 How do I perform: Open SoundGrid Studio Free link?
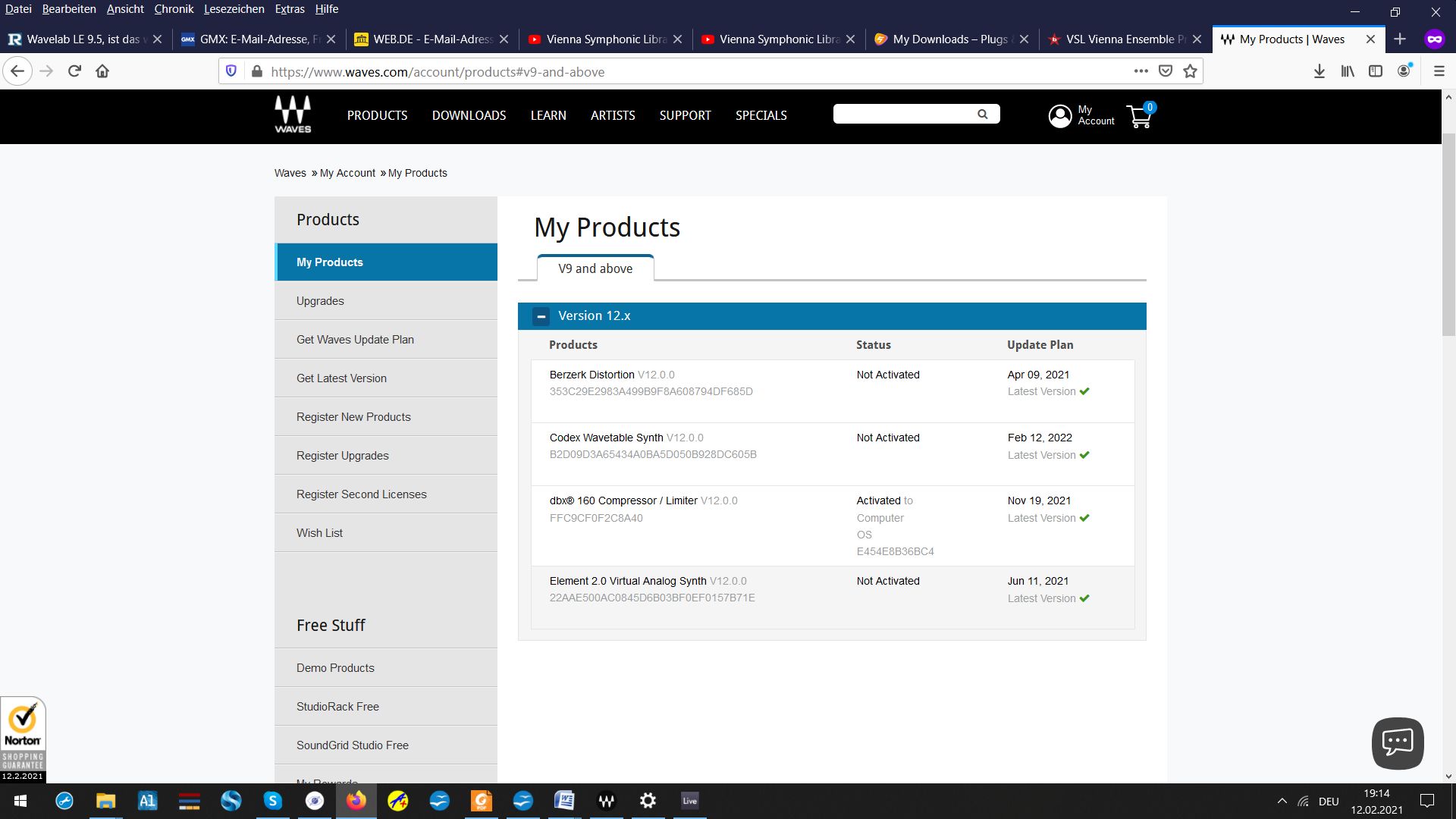tap(386, 745)
